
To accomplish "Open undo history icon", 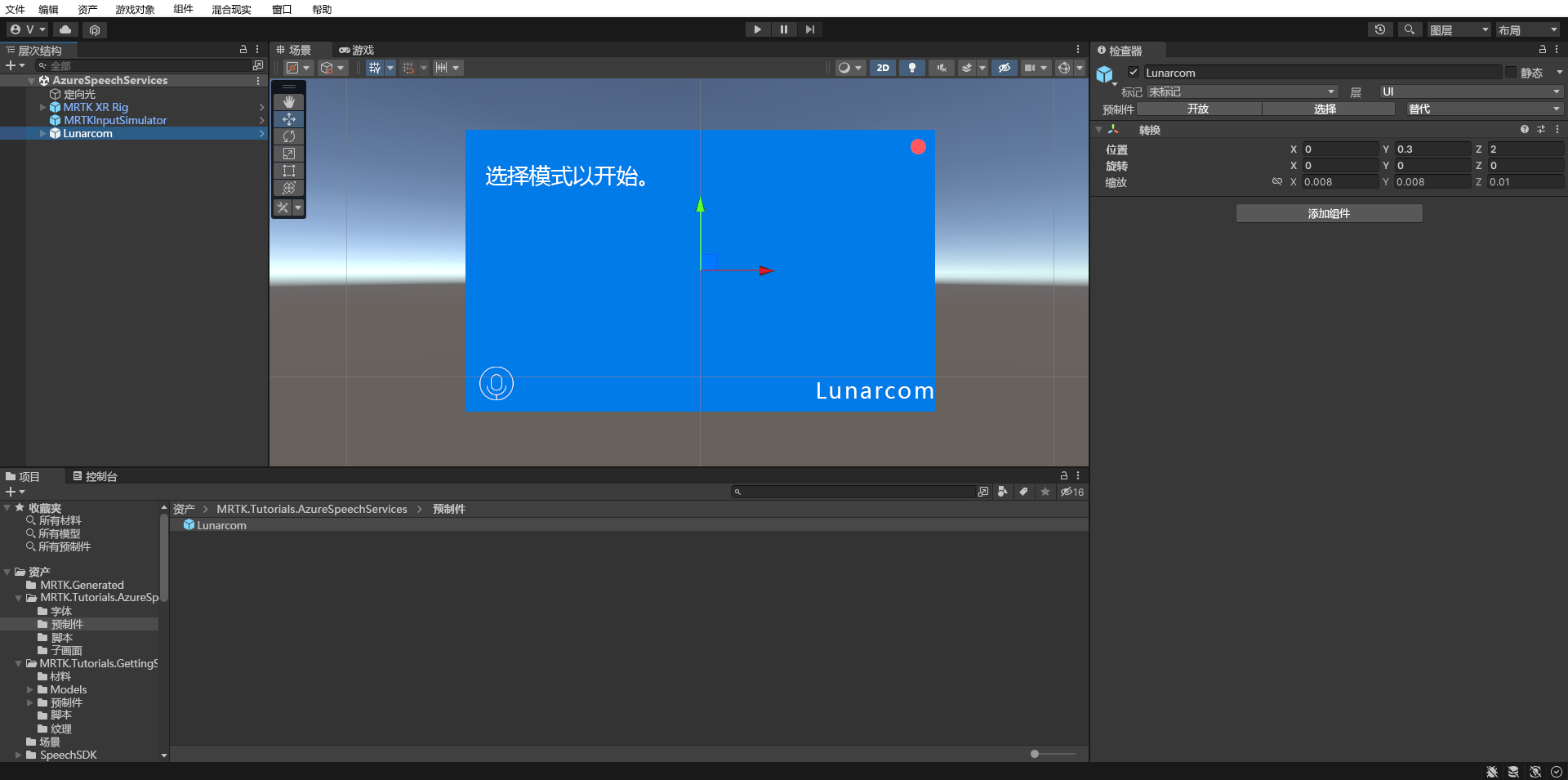I will point(1380,29).
